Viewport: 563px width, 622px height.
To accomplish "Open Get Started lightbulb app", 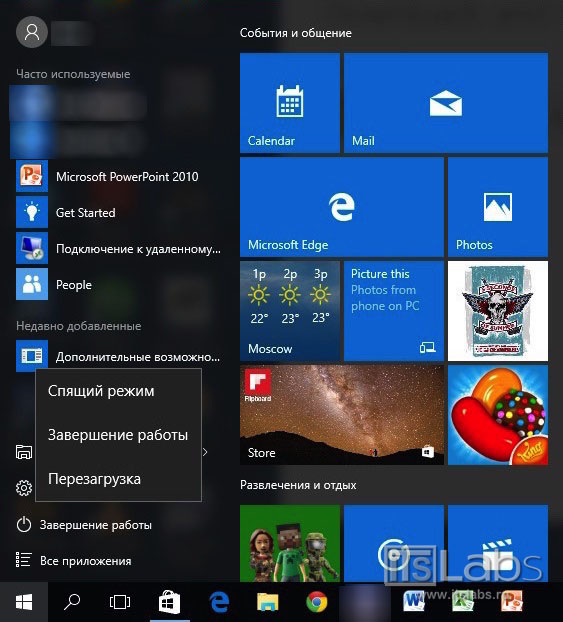I will (119, 212).
